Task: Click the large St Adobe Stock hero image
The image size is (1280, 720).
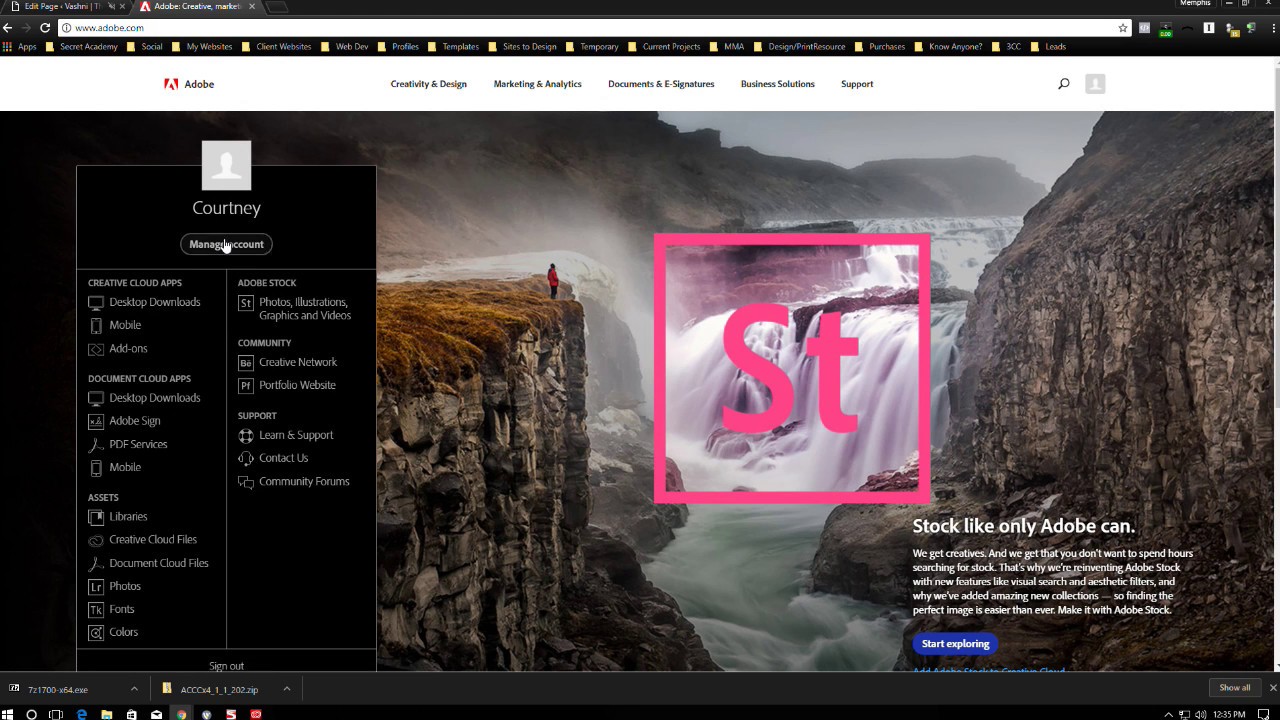Action: point(792,368)
